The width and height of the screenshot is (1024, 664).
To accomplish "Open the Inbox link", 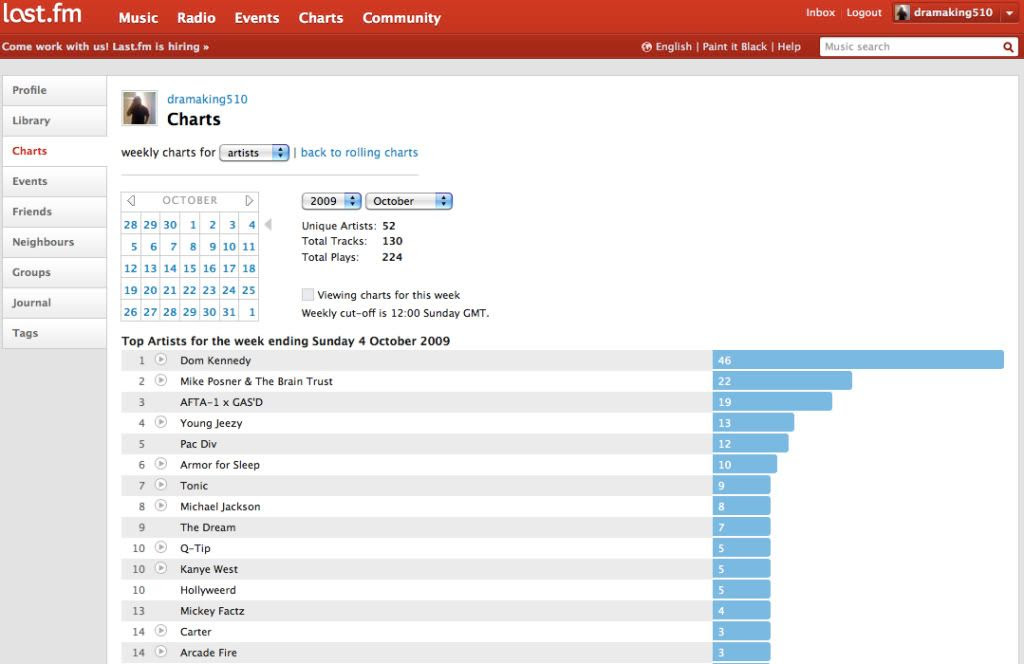I will [820, 12].
